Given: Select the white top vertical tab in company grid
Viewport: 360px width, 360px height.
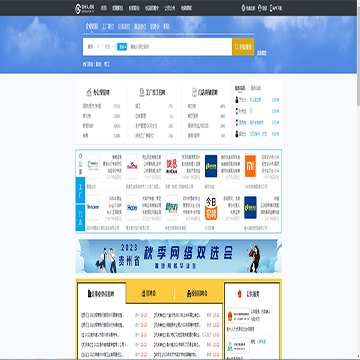Looking at the screenshot, I should 80,163.
